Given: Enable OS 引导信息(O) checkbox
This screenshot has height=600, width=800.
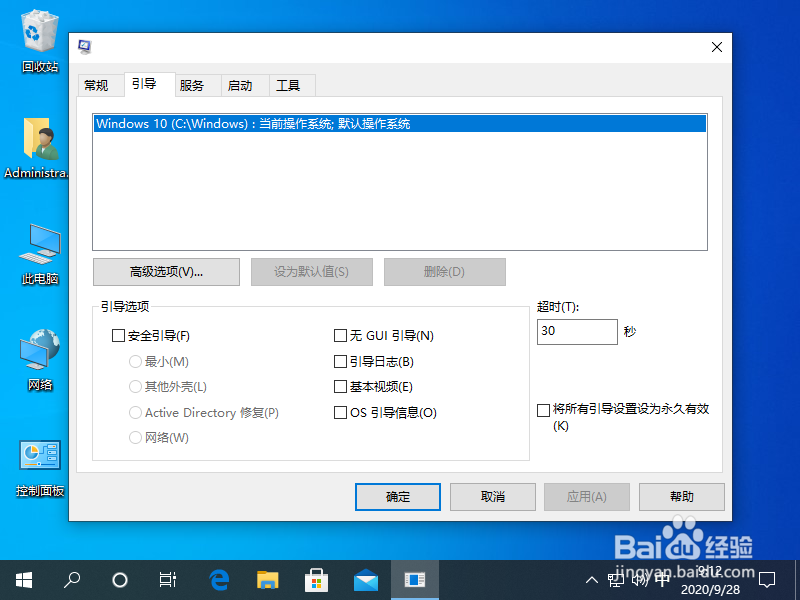Looking at the screenshot, I should coord(340,412).
